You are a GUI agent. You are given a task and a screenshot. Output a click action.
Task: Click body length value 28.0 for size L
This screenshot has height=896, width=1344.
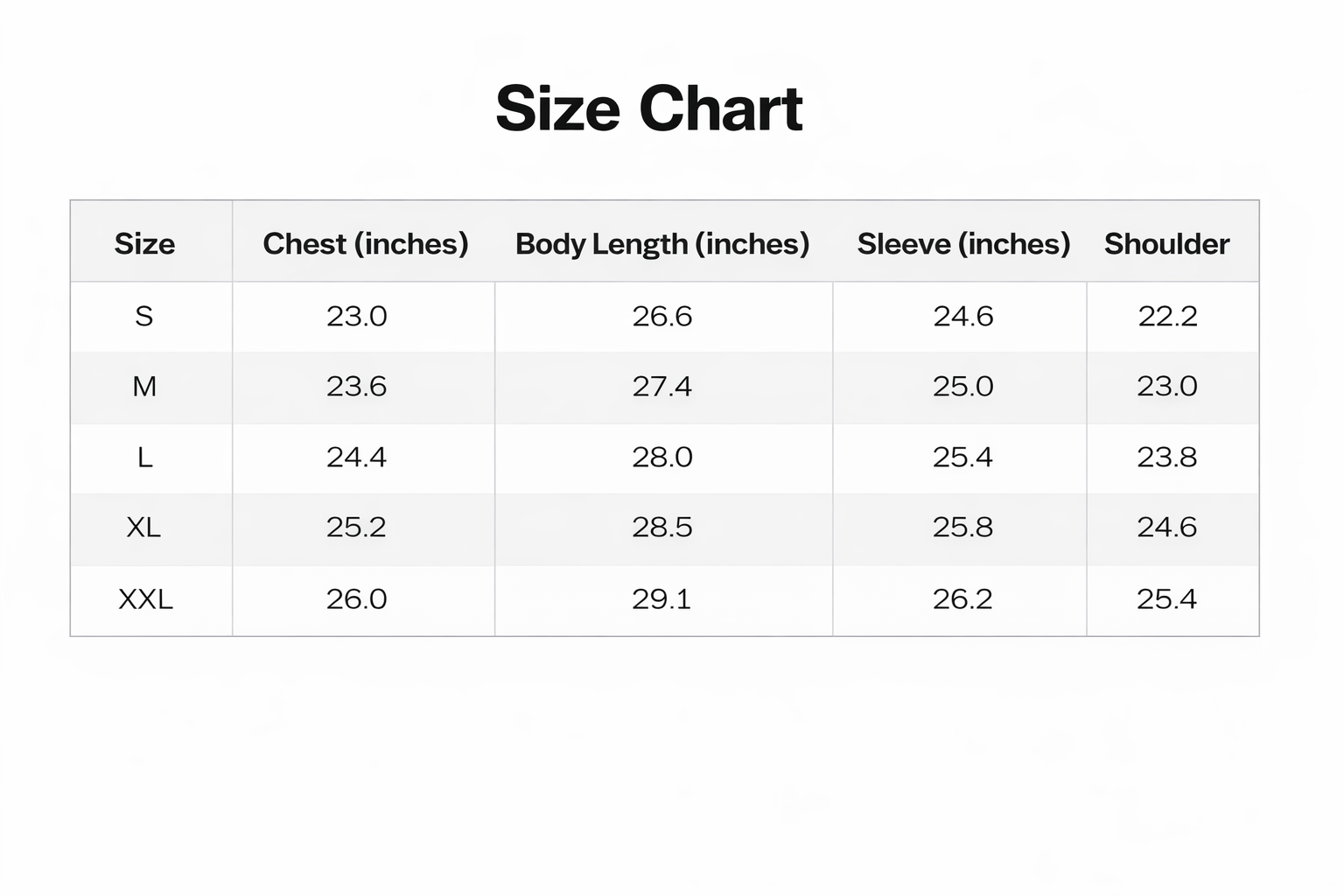(662, 457)
